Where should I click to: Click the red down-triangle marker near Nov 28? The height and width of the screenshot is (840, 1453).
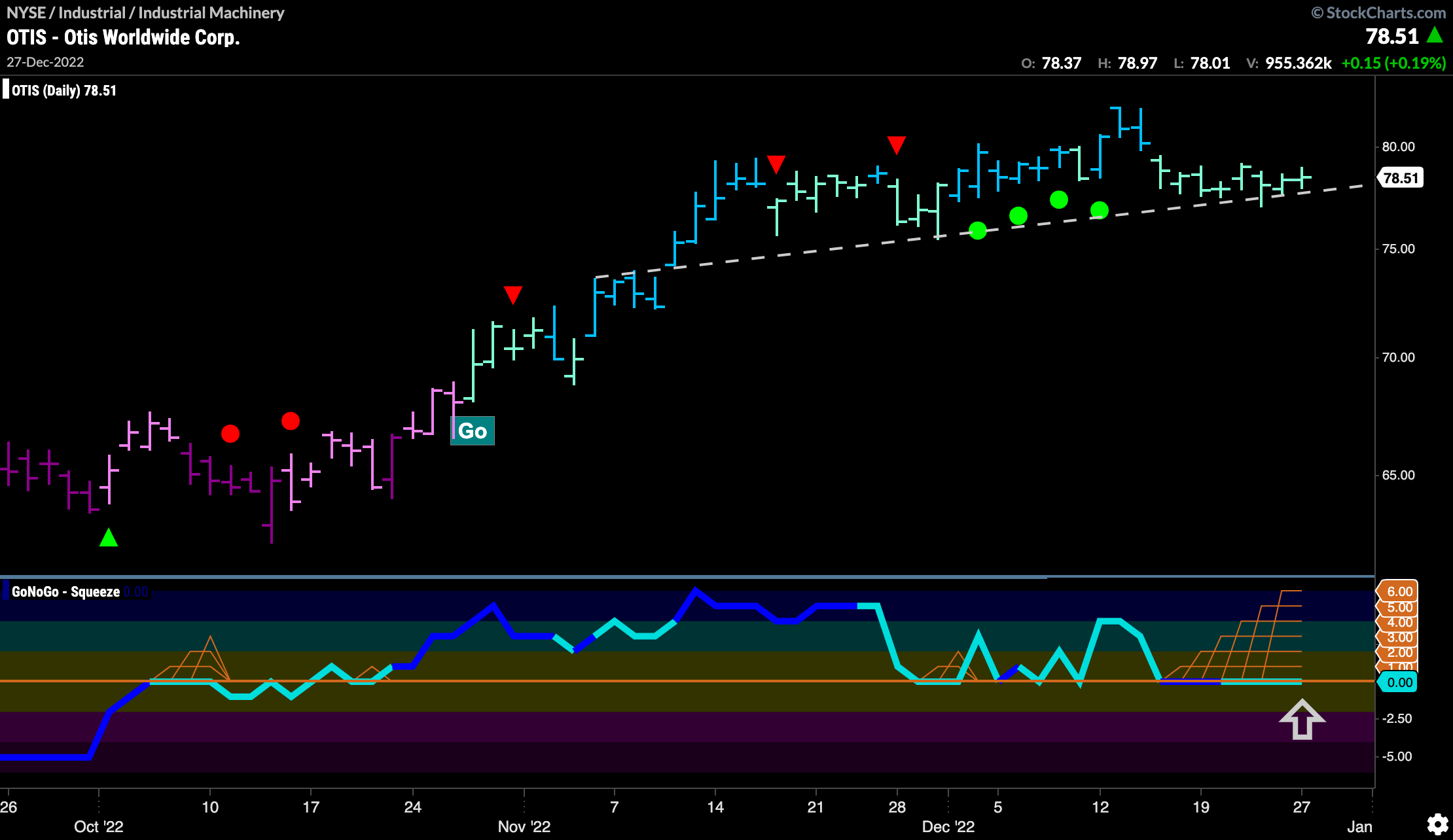click(x=897, y=145)
